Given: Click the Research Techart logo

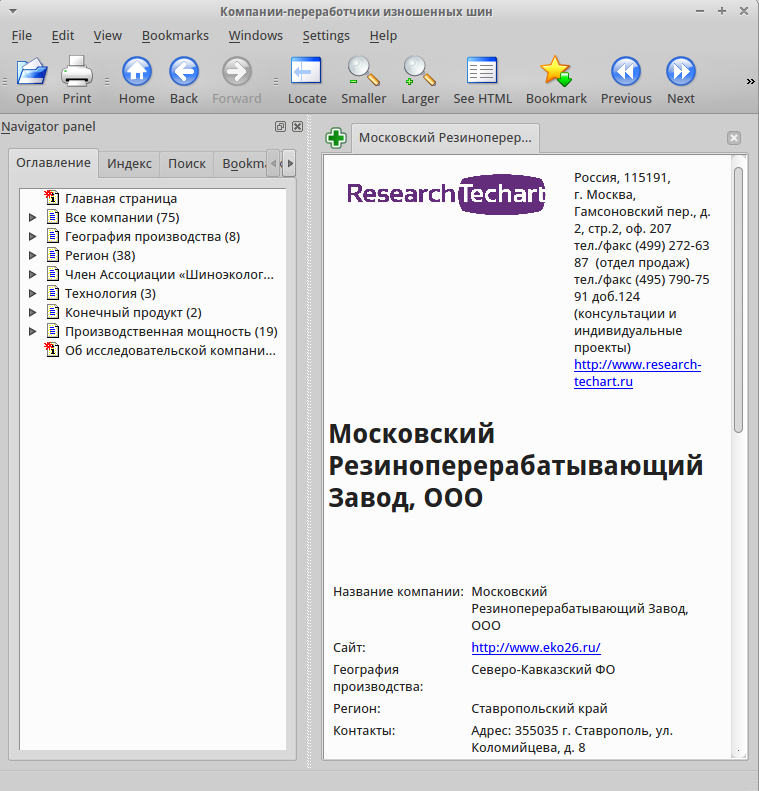Looking at the screenshot, I should 446,194.
